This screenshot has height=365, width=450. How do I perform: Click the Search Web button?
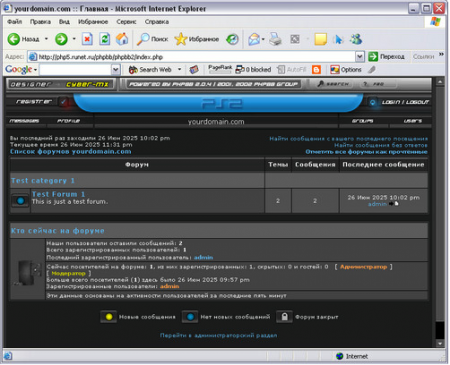tap(150, 70)
